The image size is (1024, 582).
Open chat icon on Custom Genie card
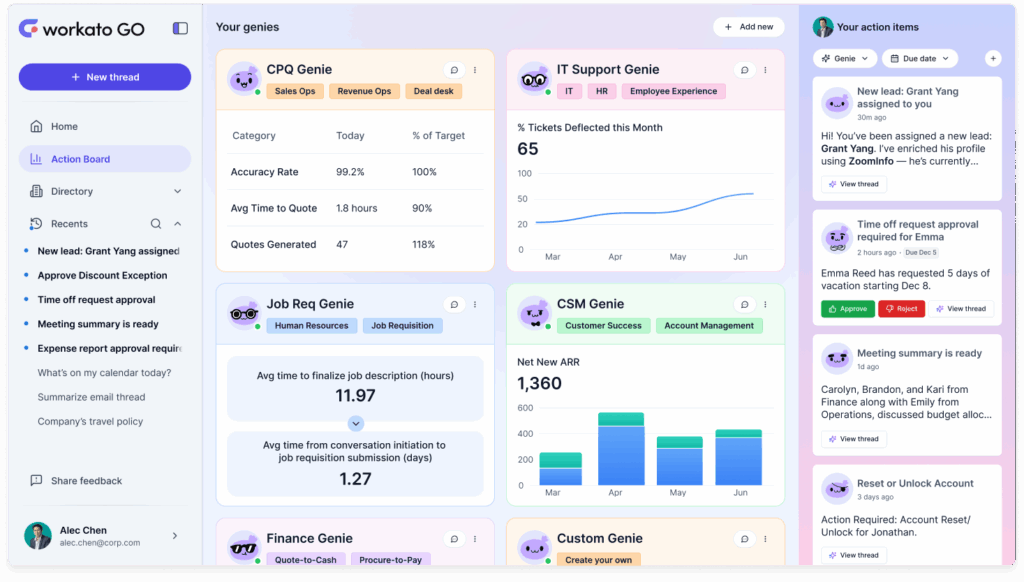744,539
